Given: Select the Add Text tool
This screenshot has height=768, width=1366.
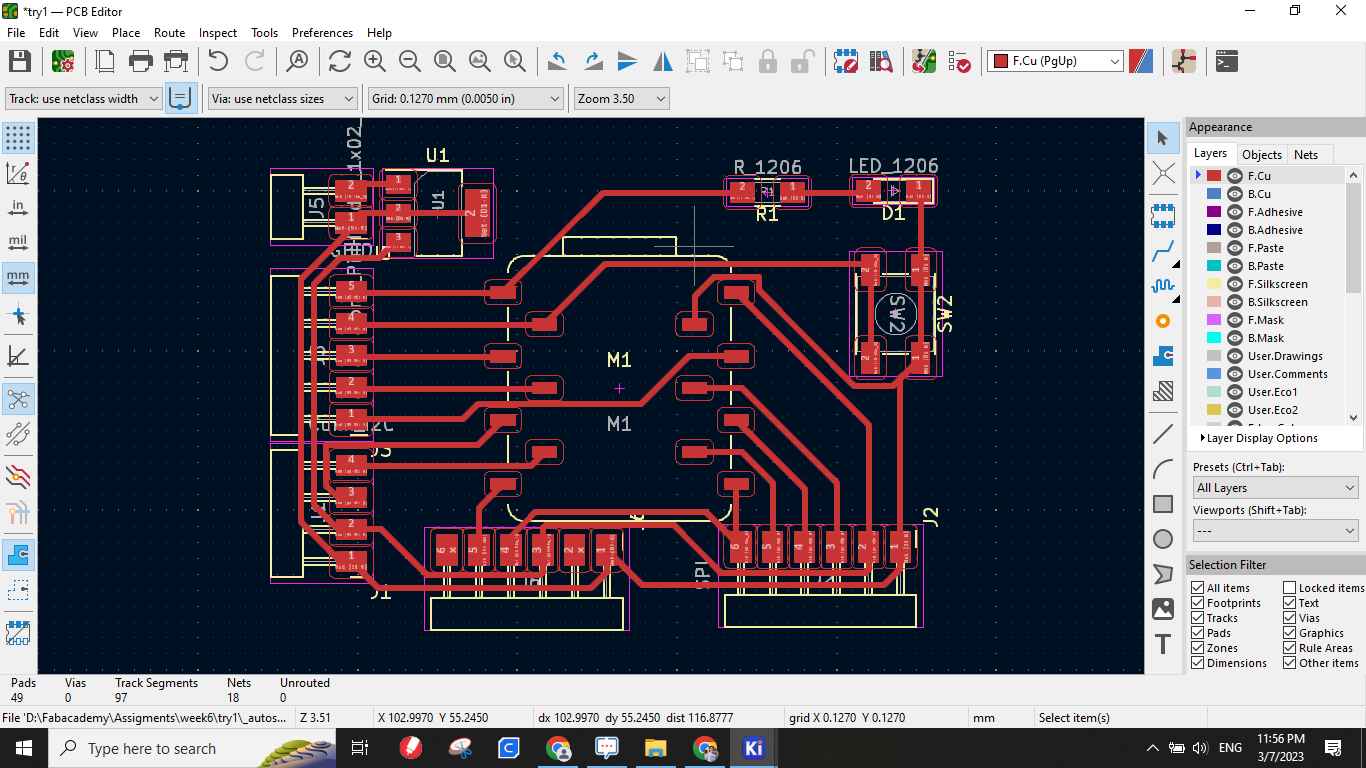Looking at the screenshot, I should tap(1163, 645).
